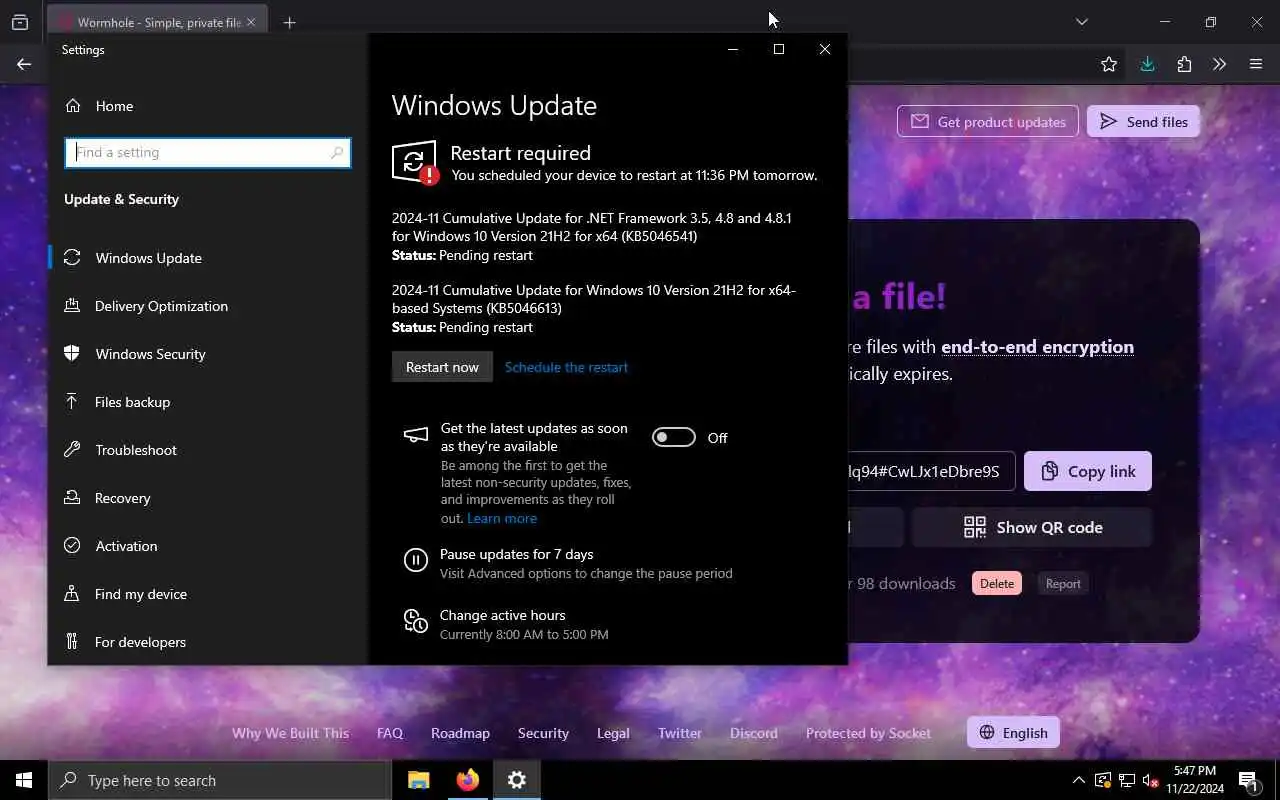The width and height of the screenshot is (1280, 800).
Task: Open Windows Start menu
Action: (24, 780)
